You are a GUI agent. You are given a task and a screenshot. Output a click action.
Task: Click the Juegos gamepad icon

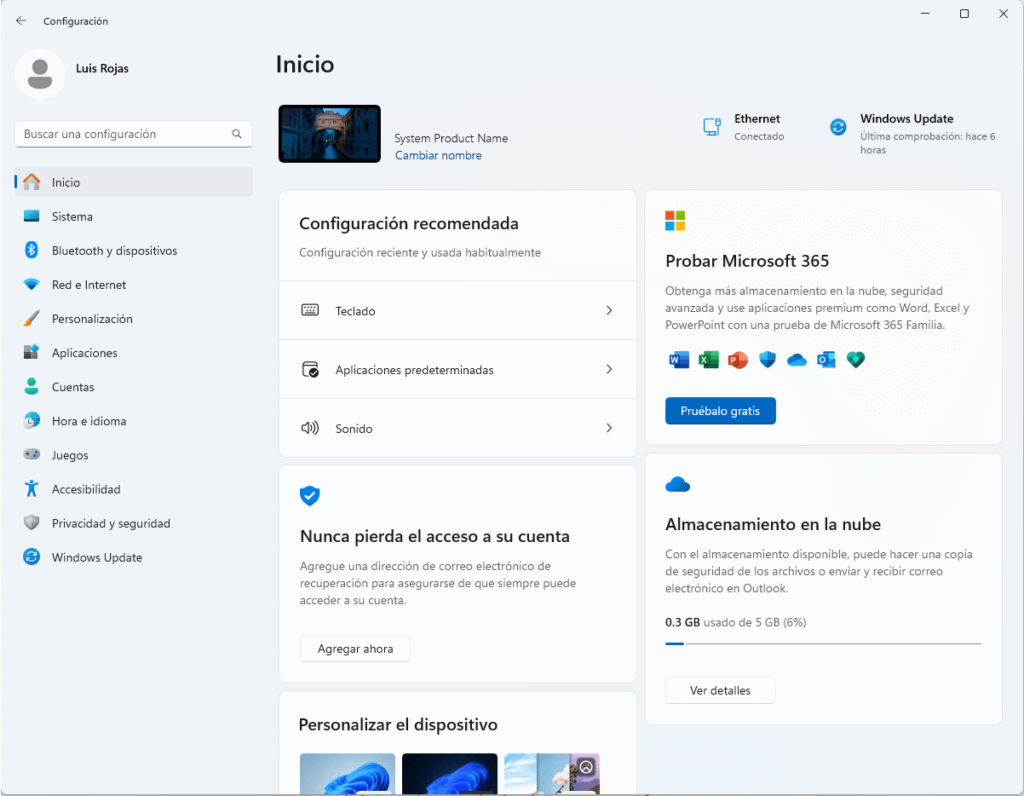click(31, 455)
